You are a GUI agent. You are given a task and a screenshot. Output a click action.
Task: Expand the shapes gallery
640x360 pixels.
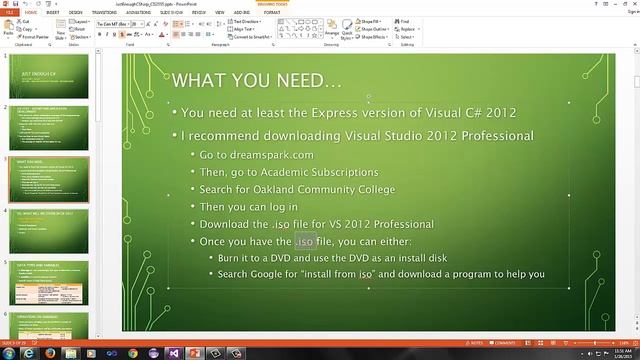(321, 36)
